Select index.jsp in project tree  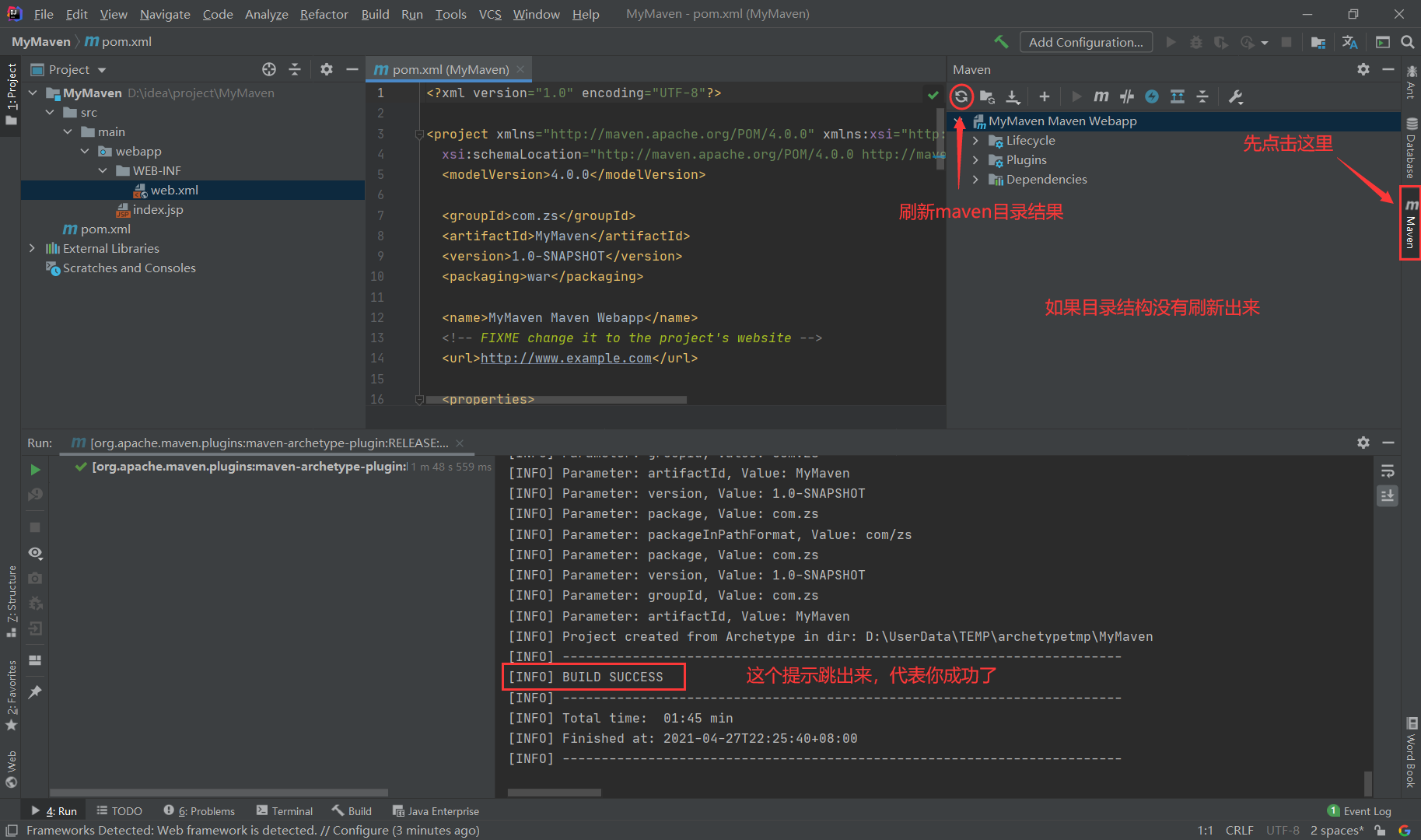[157, 209]
